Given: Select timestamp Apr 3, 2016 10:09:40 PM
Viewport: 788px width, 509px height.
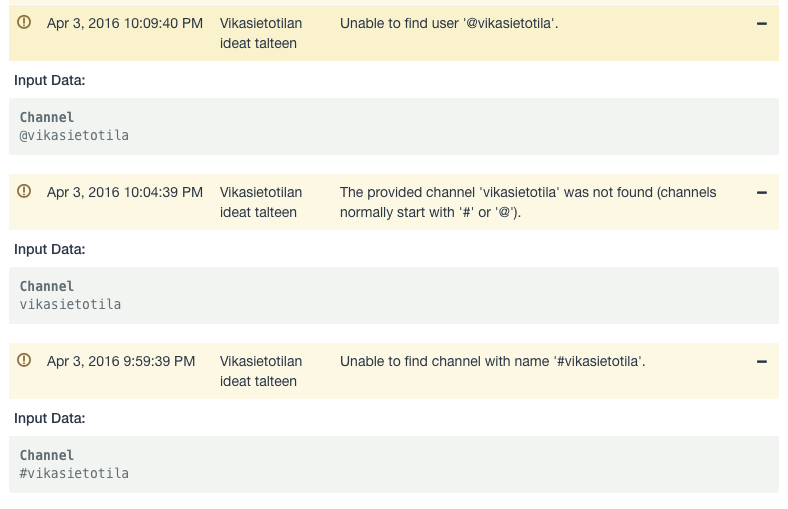Looking at the screenshot, I should (x=125, y=24).
